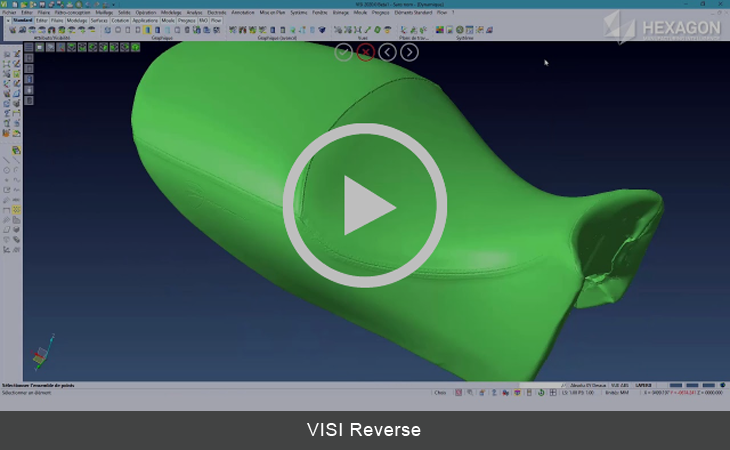Click the 3D axis triad in viewport corner
The width and height of the screenshot is (730, 450).
(x=42, y=353)
